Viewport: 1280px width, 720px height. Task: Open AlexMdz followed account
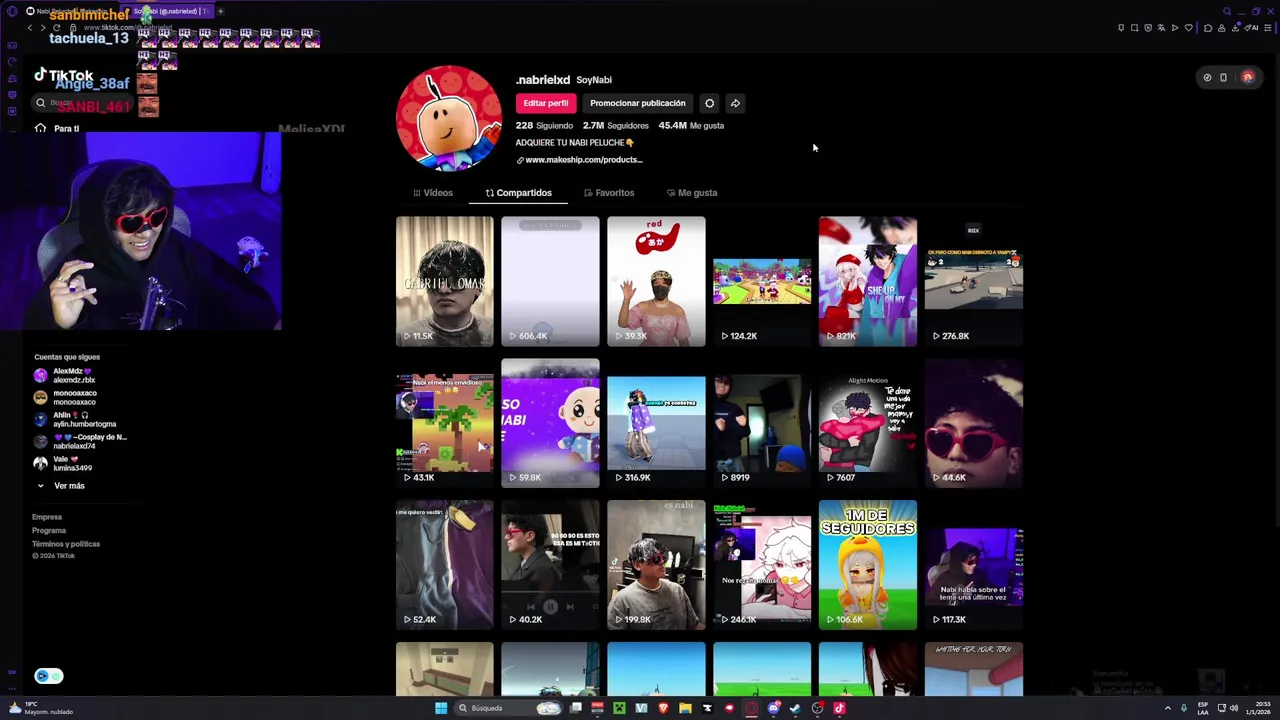pos(65,375)
